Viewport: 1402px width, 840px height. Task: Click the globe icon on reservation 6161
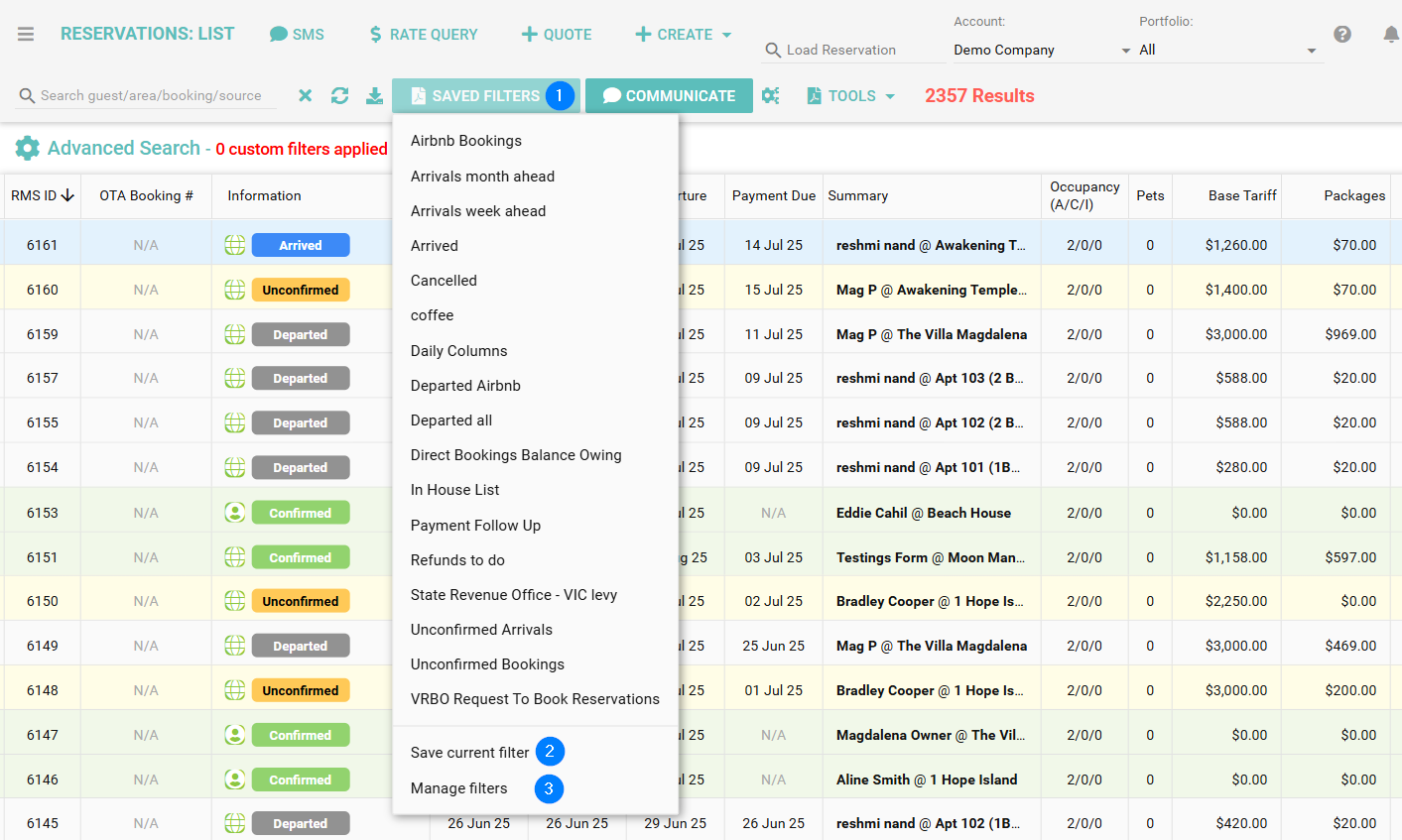235,245
